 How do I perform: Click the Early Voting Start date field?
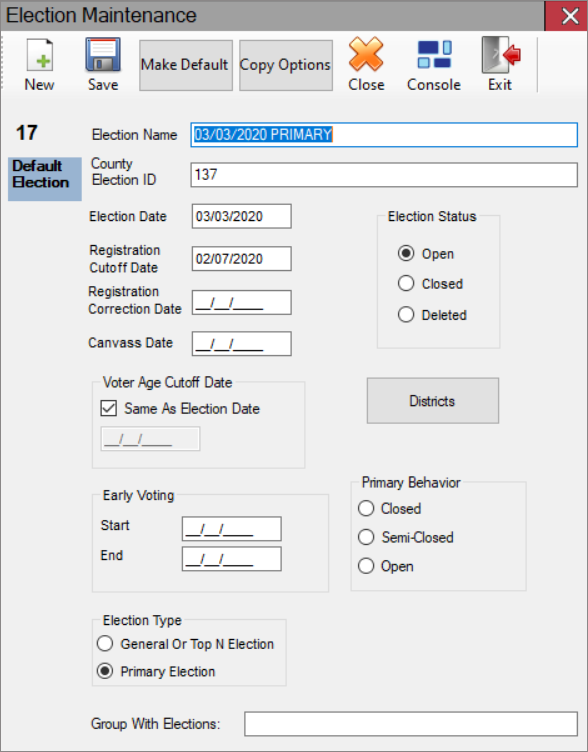pos(232,529)
